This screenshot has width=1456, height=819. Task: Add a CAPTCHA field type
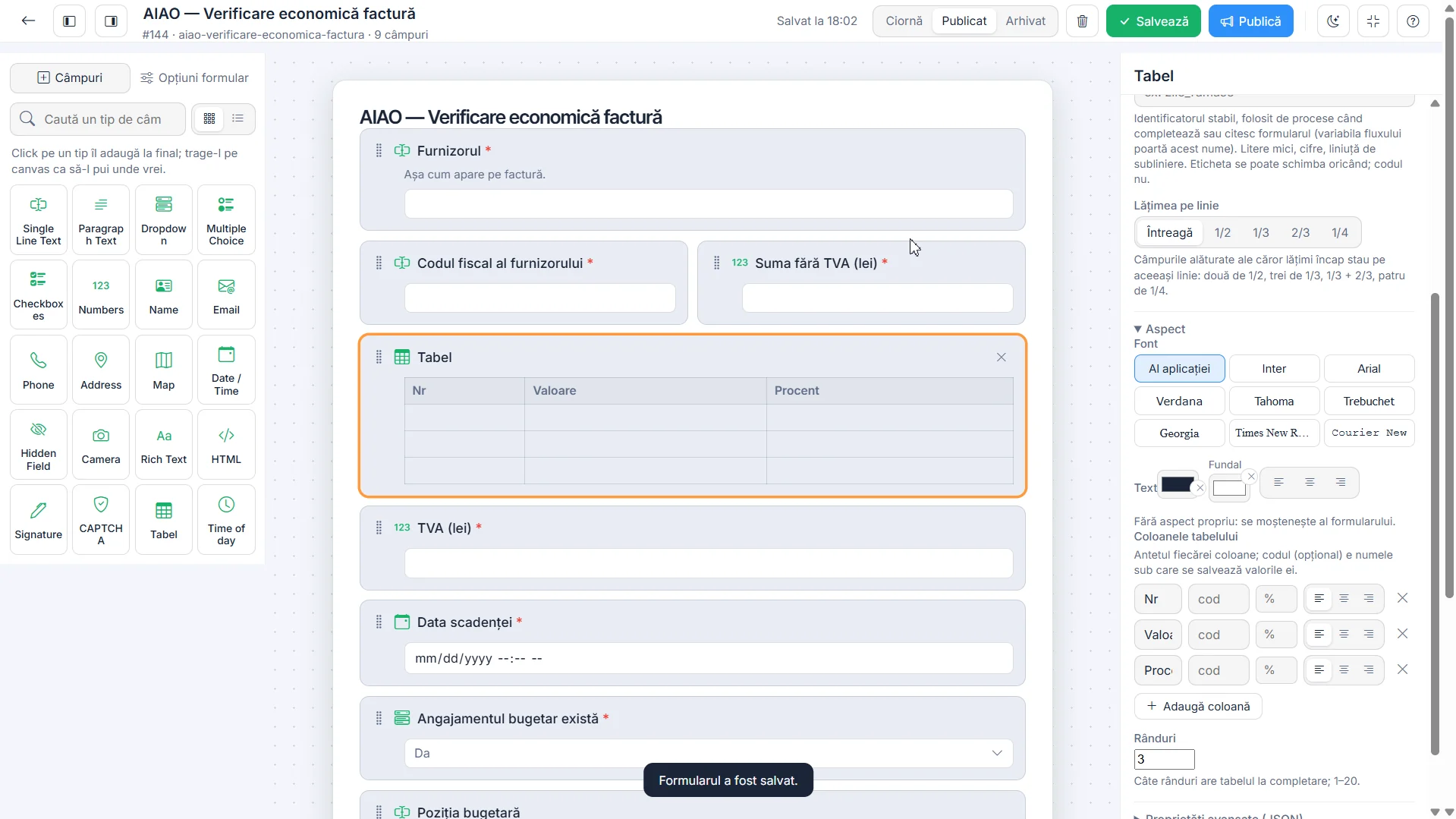[101, 520]
